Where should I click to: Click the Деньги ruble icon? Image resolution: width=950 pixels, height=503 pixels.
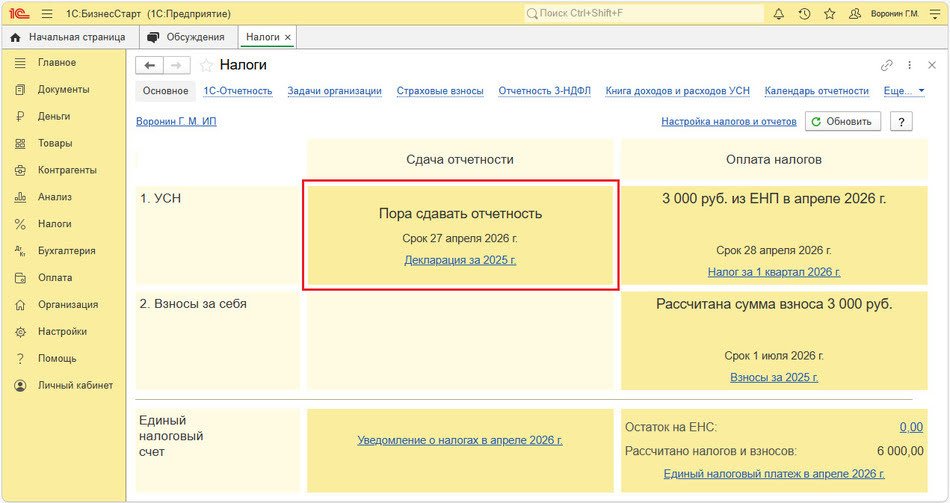pos(20,116)
